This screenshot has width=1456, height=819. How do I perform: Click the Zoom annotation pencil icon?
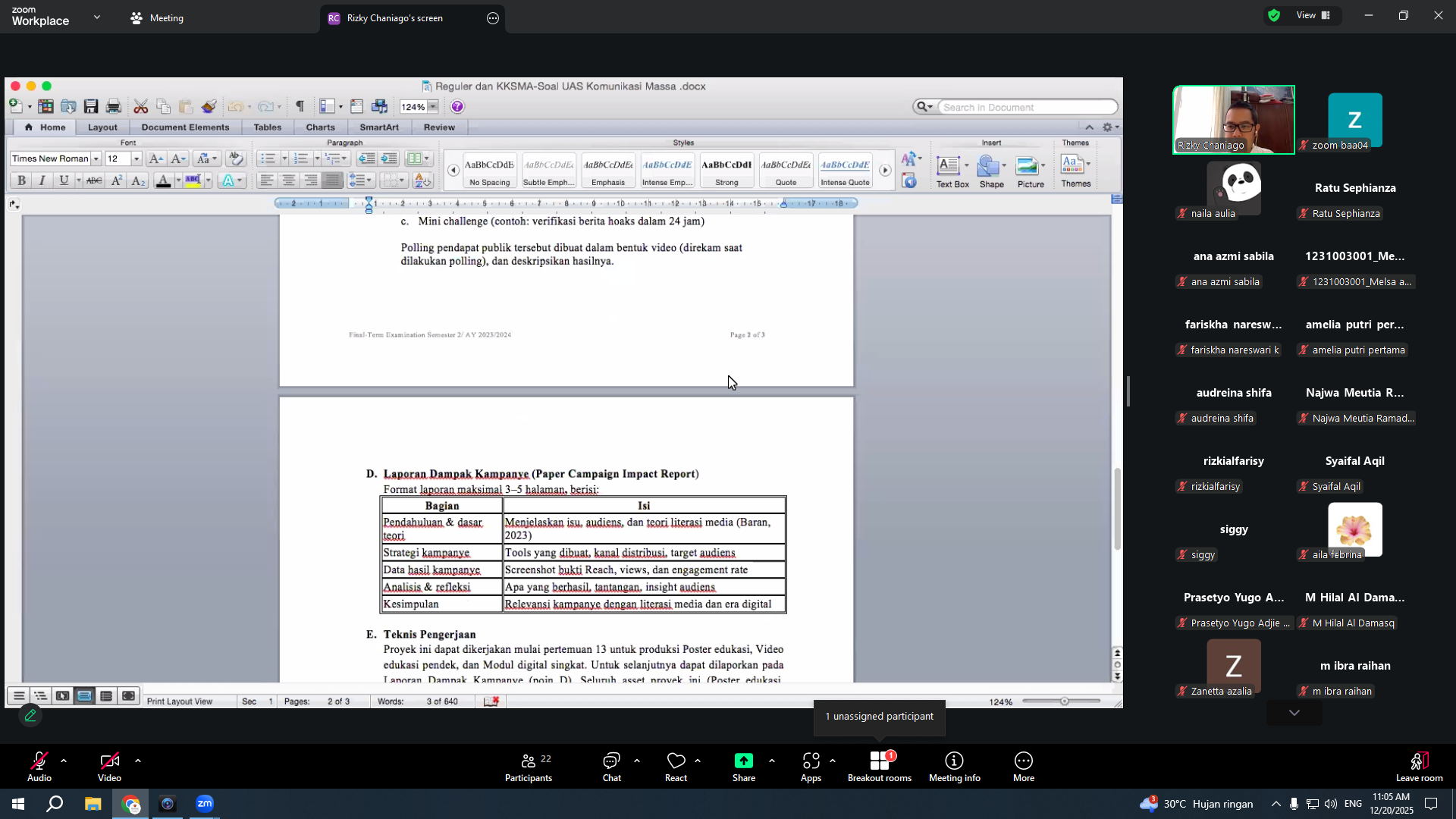click(30, 715)
